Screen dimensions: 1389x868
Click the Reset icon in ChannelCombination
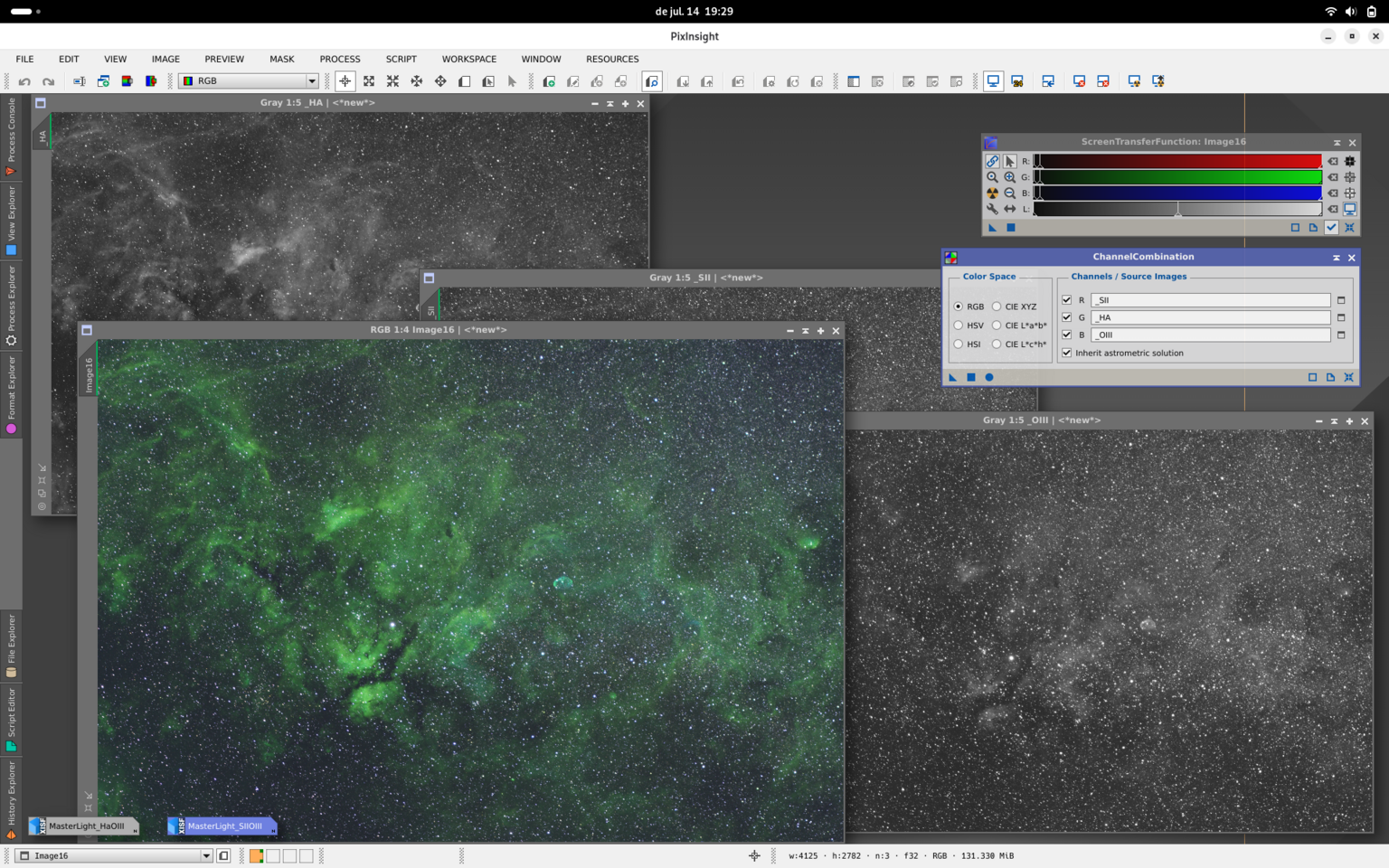click(x=1348, y=377)
